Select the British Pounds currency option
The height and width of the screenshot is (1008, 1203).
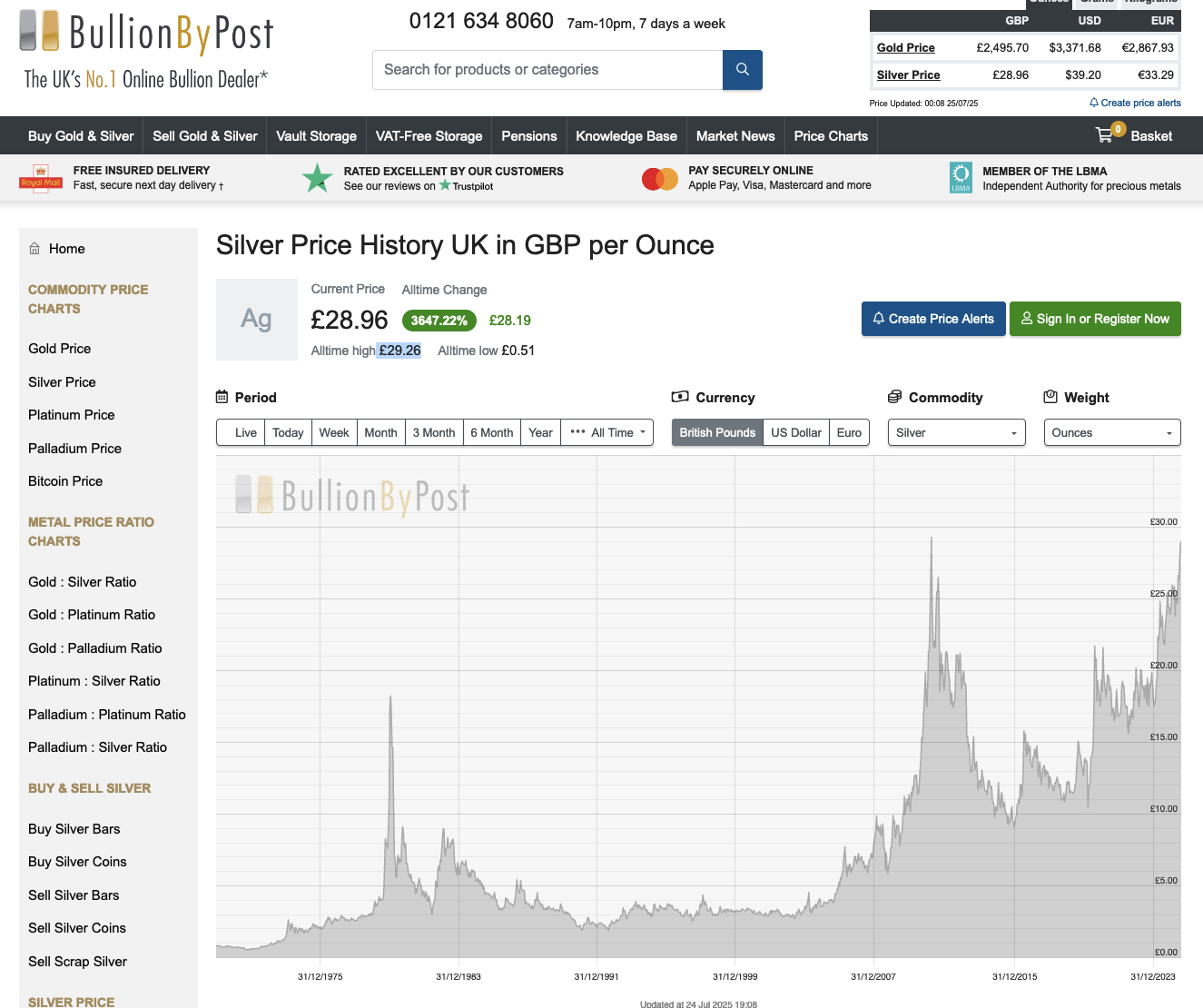click(717, 432)
